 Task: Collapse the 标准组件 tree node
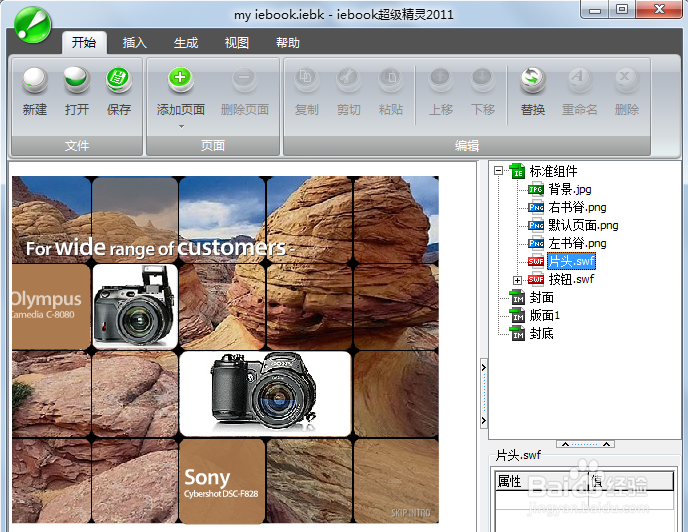(498, 170)
